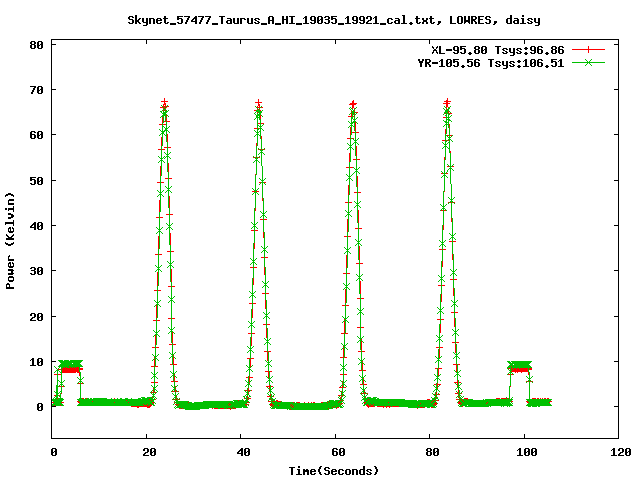Click the Power (Kelvin) y-axis label
The height and width of the screenshot is (480, 640).
point(10,241)
